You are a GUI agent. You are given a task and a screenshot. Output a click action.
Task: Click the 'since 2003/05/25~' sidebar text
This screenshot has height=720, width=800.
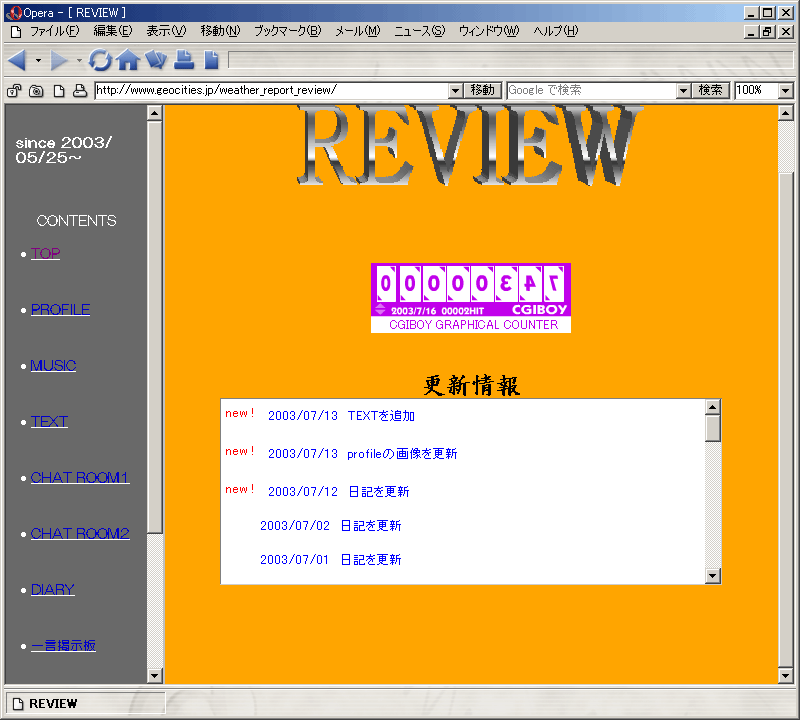click(63, 150)
